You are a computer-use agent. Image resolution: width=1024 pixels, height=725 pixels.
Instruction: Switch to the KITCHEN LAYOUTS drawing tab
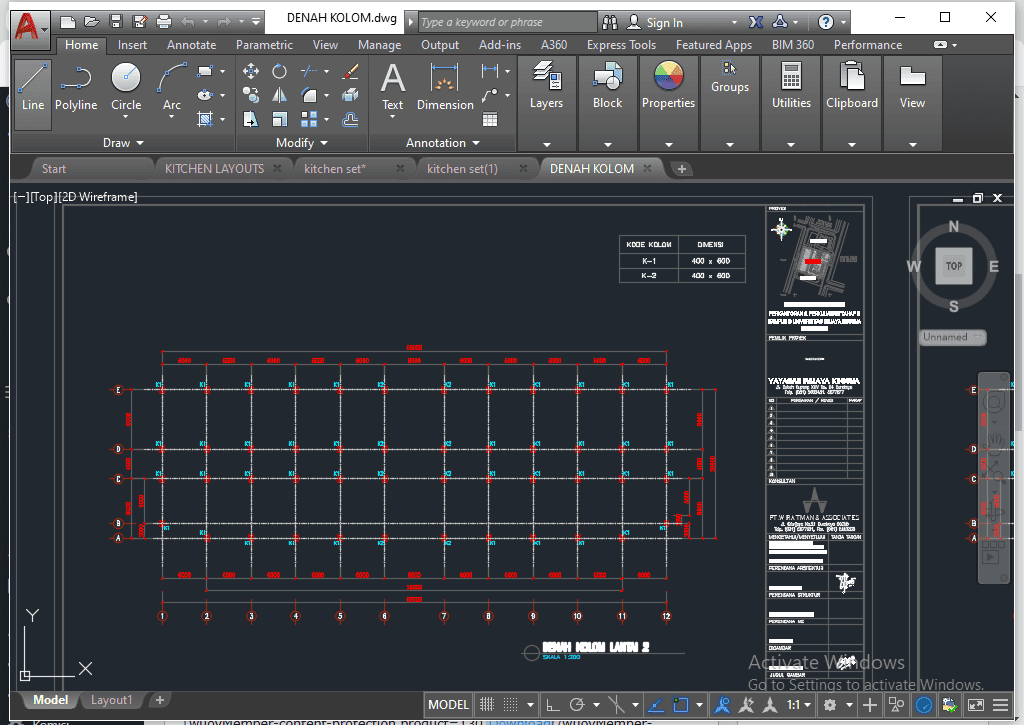click(214, 169)
